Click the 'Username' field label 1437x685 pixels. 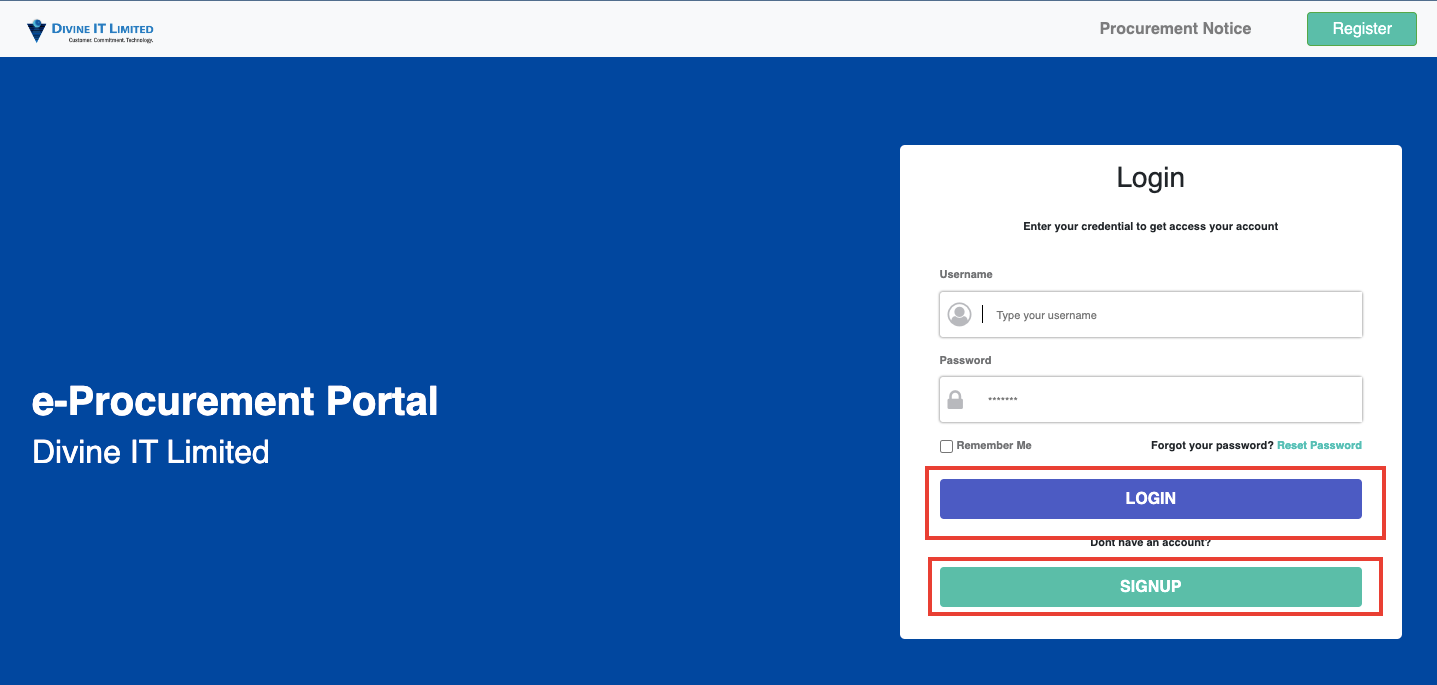pyautogui.click(x=966, y=274)
